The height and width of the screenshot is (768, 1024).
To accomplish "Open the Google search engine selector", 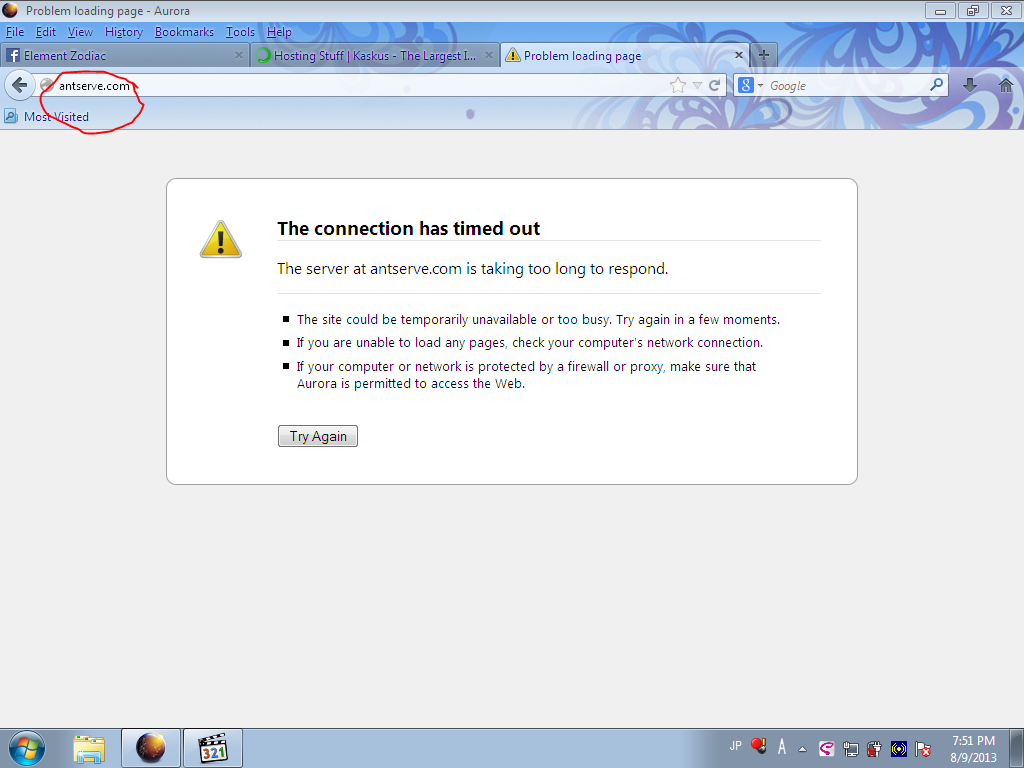I will 750,85.
